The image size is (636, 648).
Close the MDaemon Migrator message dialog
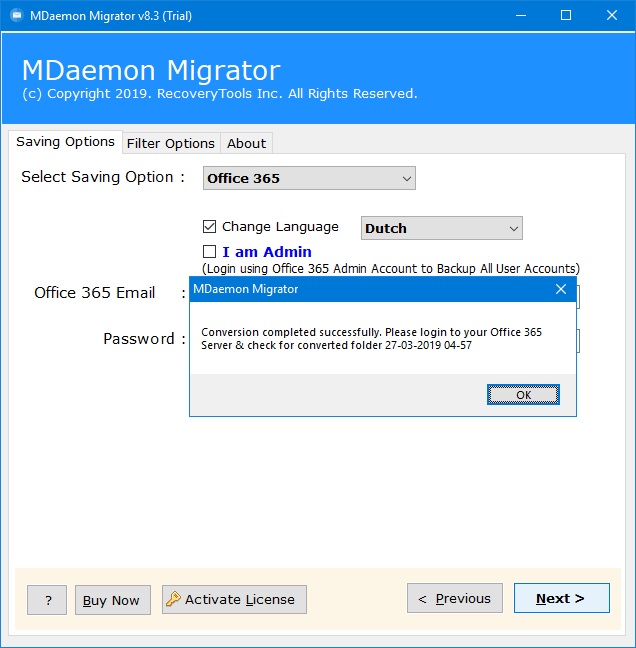561,289
